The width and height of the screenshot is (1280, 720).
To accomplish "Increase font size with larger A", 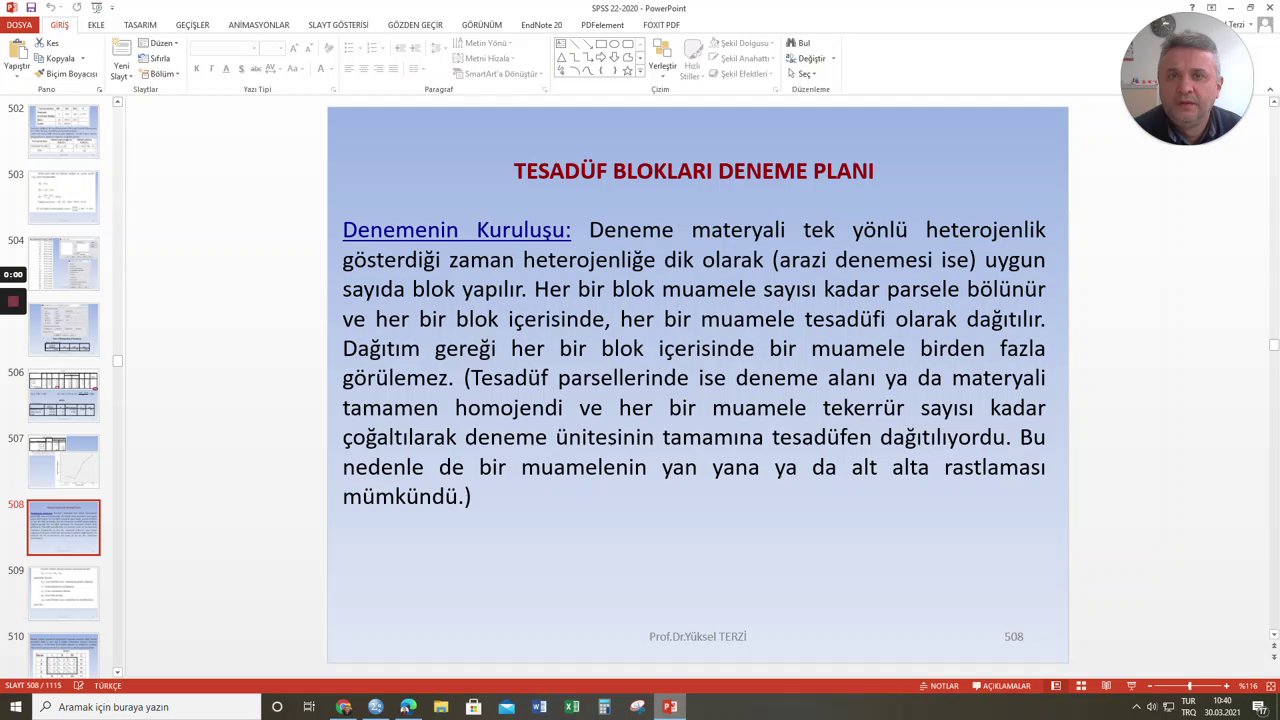I will coord(293,48).
